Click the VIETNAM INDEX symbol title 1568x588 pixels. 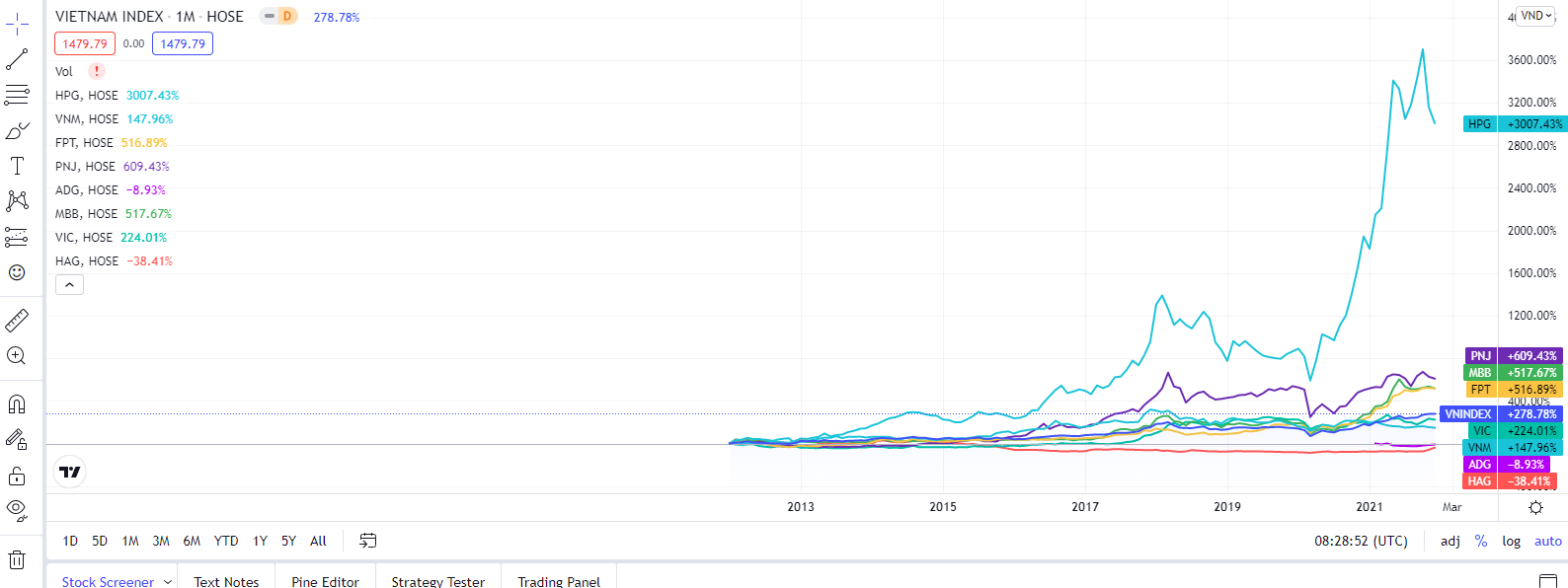(x=109, y=17)
